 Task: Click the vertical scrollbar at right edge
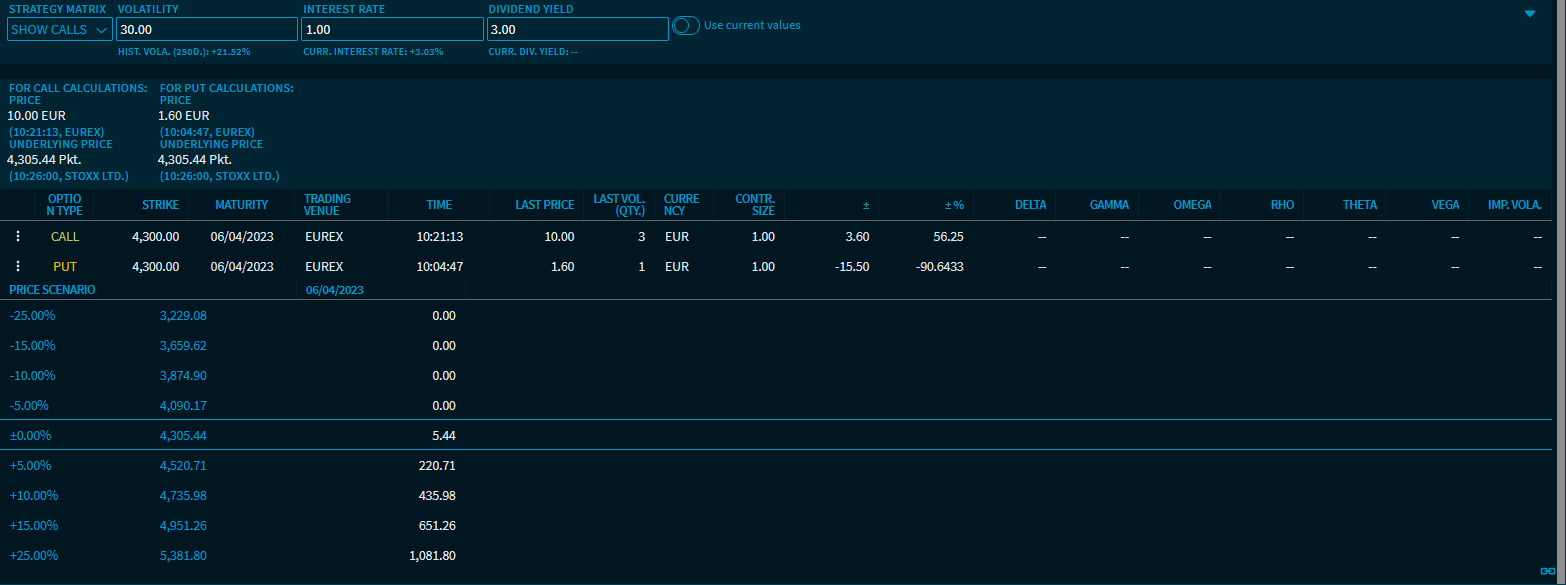(x=1562, y=300)
